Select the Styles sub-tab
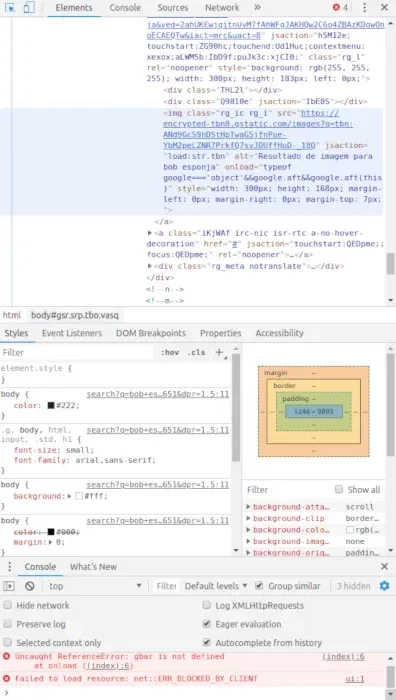 point(17,333)
